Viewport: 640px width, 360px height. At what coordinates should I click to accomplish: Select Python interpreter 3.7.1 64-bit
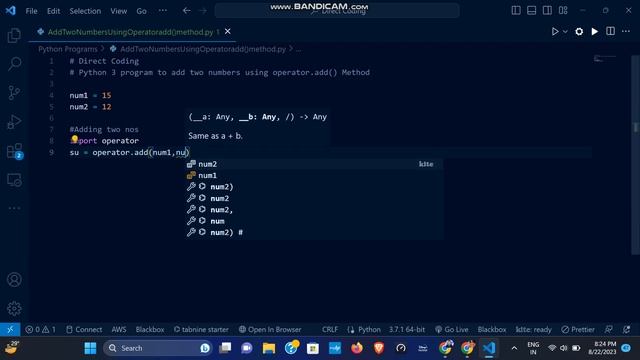click(407, 329)
